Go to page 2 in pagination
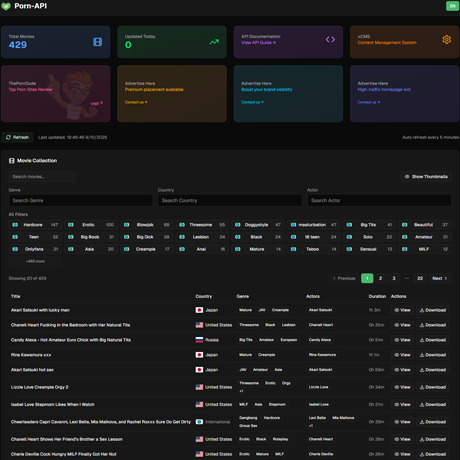460x460 pixels. pos(380,278)
